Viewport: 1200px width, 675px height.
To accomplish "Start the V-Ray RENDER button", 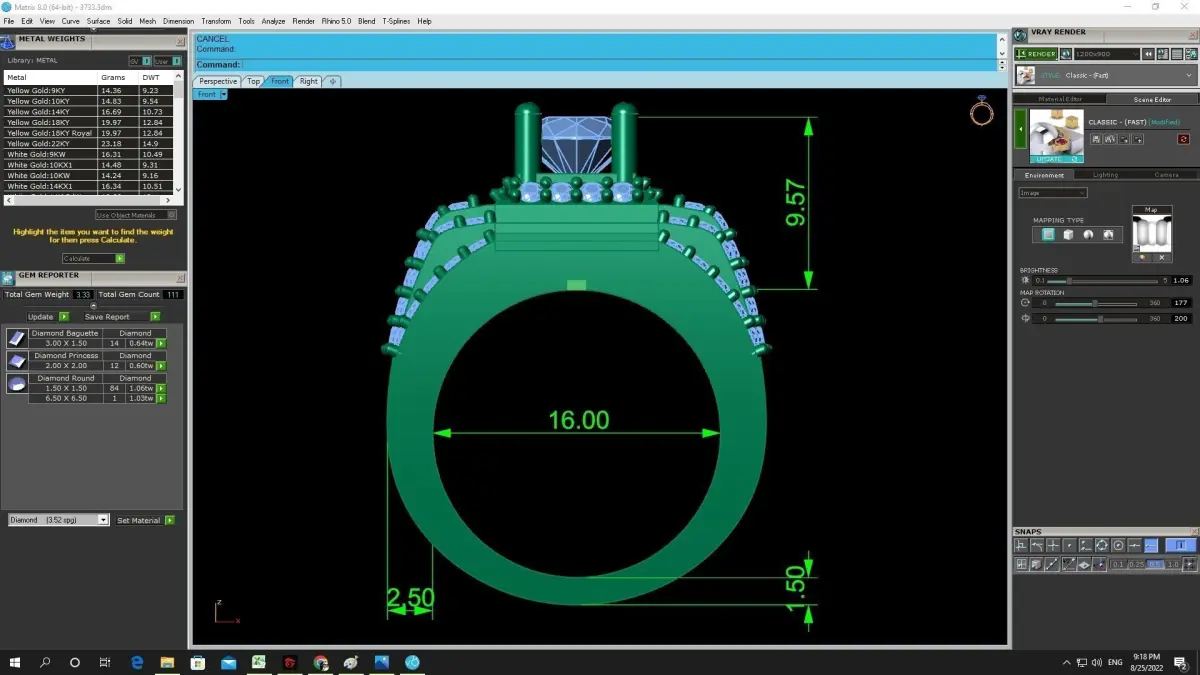I will (1036, 54).
